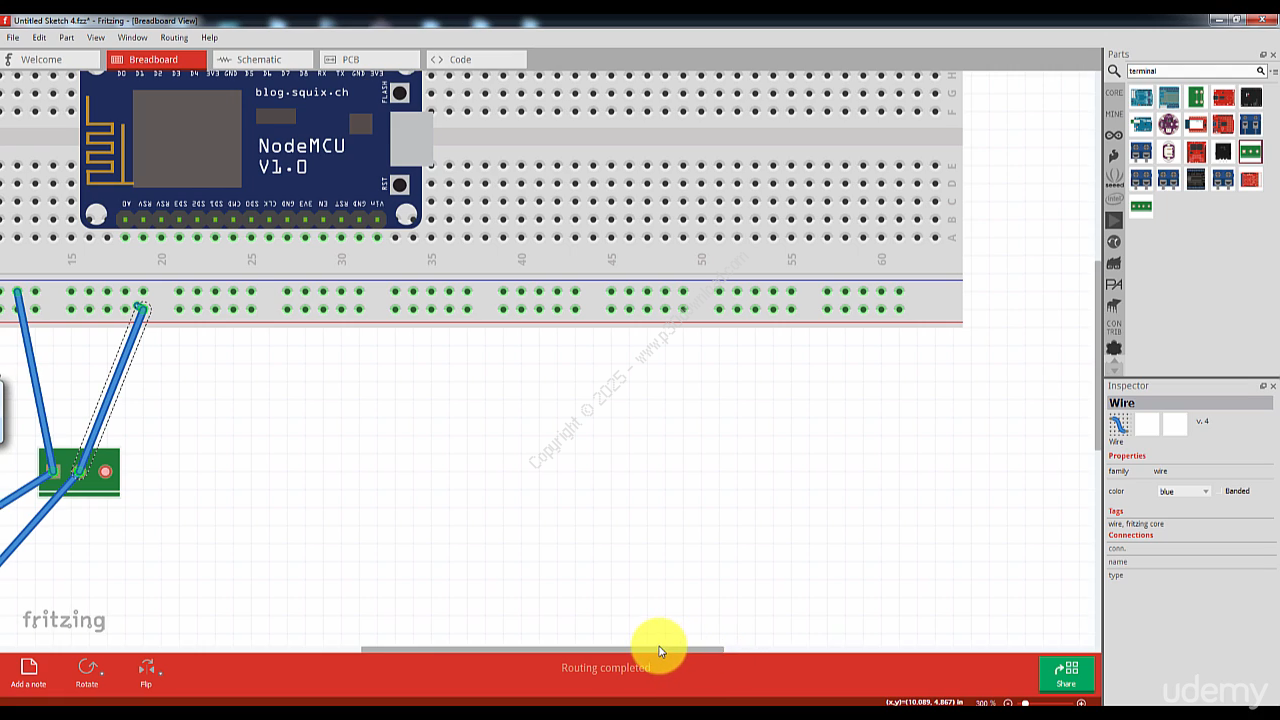Open the Window menu
Screen dimensions: 1280x720
(132, 38)
